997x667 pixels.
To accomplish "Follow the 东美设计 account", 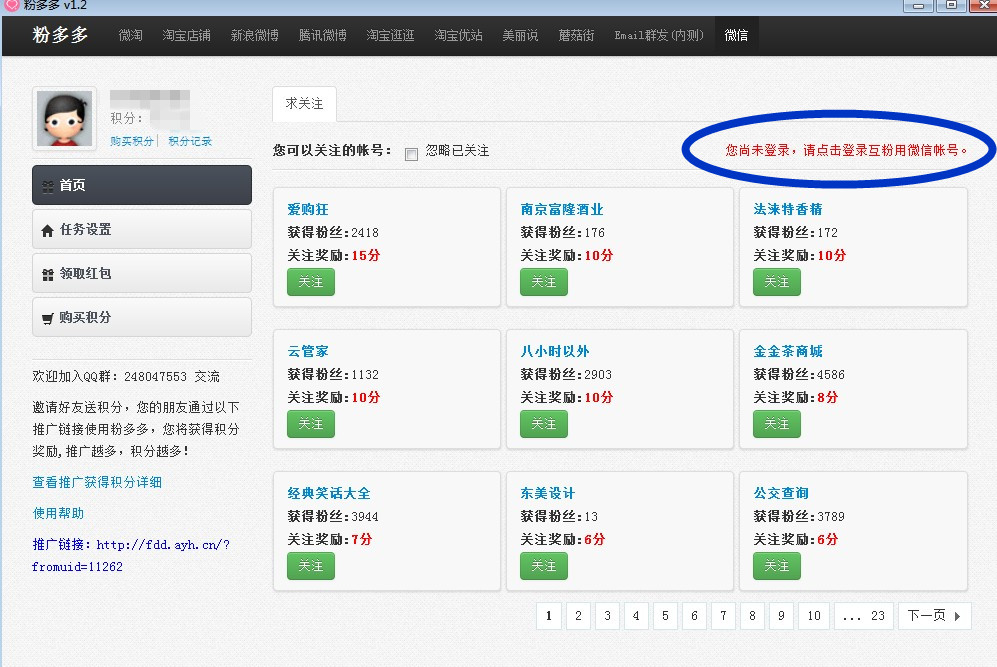I will click(544, 566).
